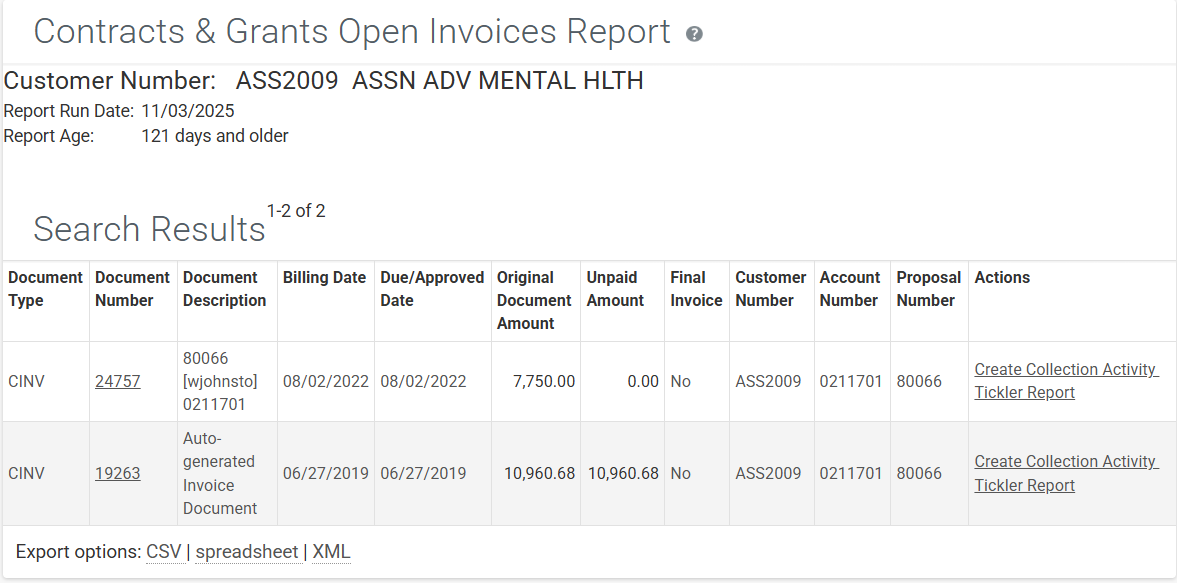Sort by Unpaid Amount column header
The height and width of the screenshot is (583, 1177).
(615, 289)
